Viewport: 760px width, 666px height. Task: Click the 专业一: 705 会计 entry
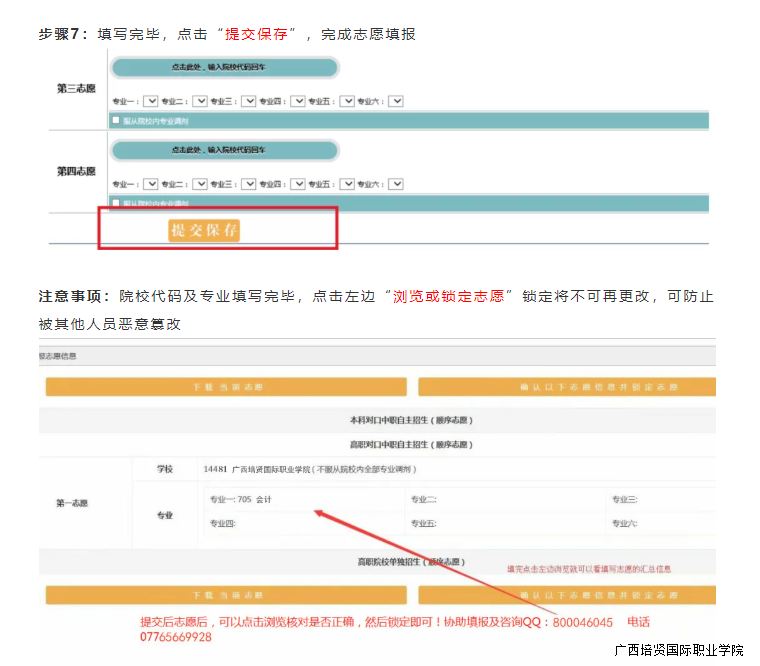coord(240,499)
